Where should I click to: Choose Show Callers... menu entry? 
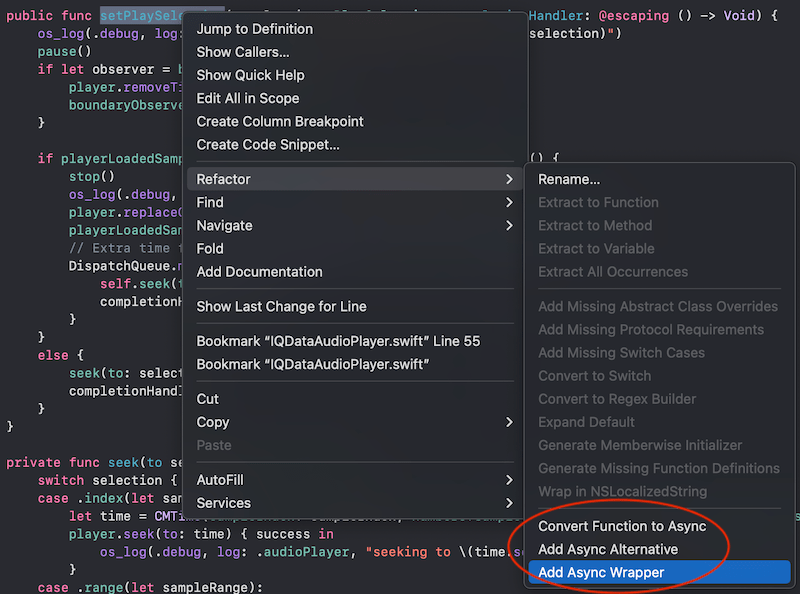(x=243, y=52)
